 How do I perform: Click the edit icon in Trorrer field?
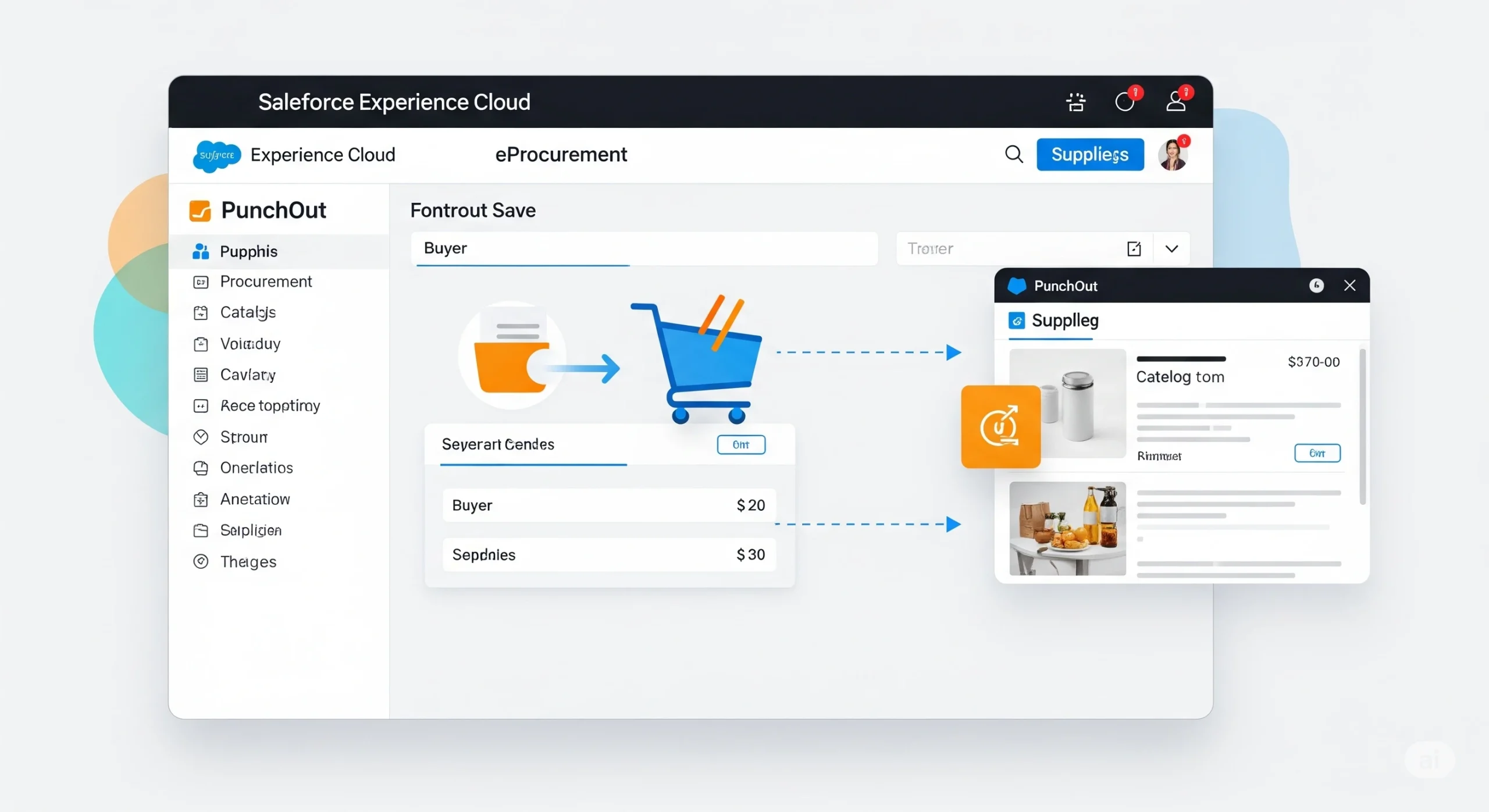click(1134, 249)
